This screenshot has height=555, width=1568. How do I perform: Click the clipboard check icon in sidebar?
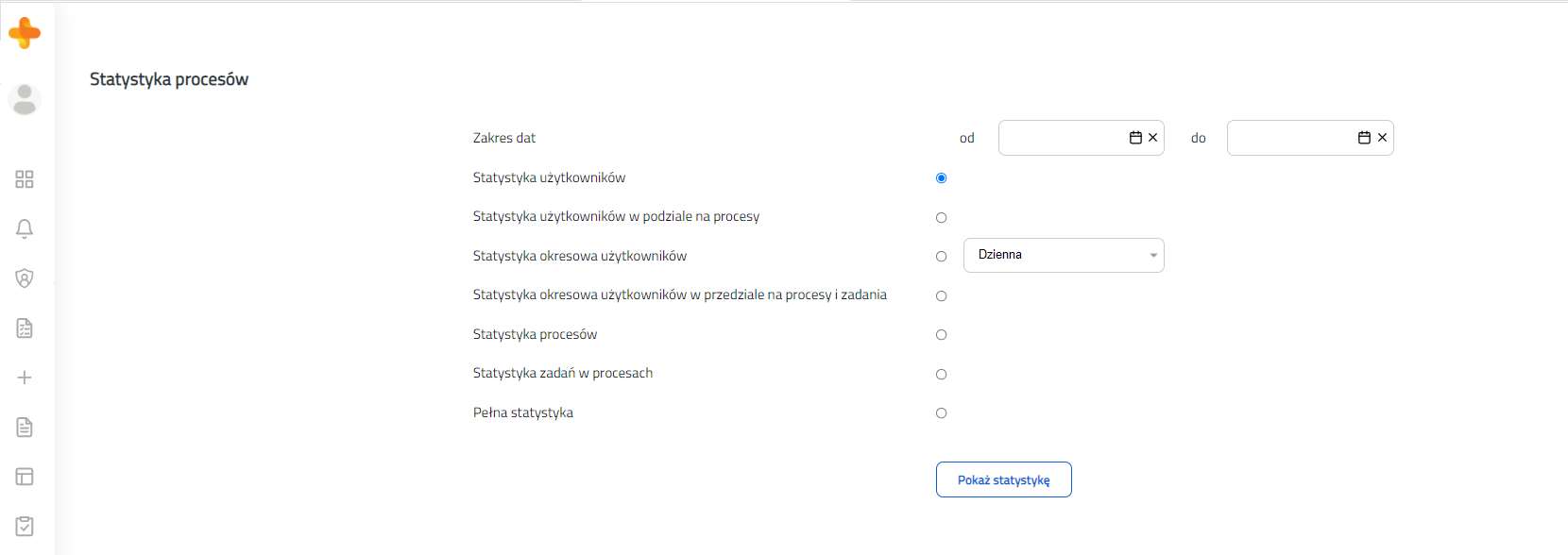(x=25, y=526)
